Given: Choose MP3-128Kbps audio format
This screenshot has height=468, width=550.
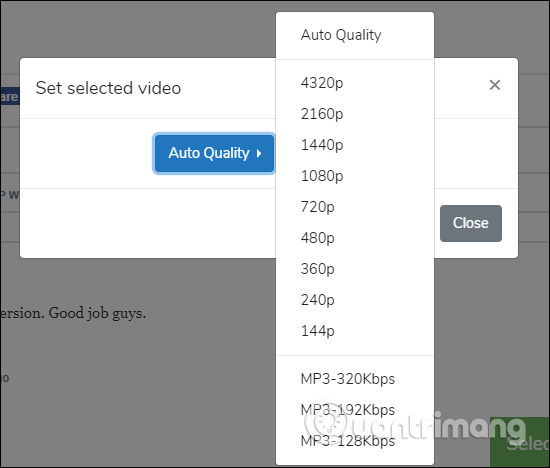Looking at the screenshot, I should (x=355, y=441).
